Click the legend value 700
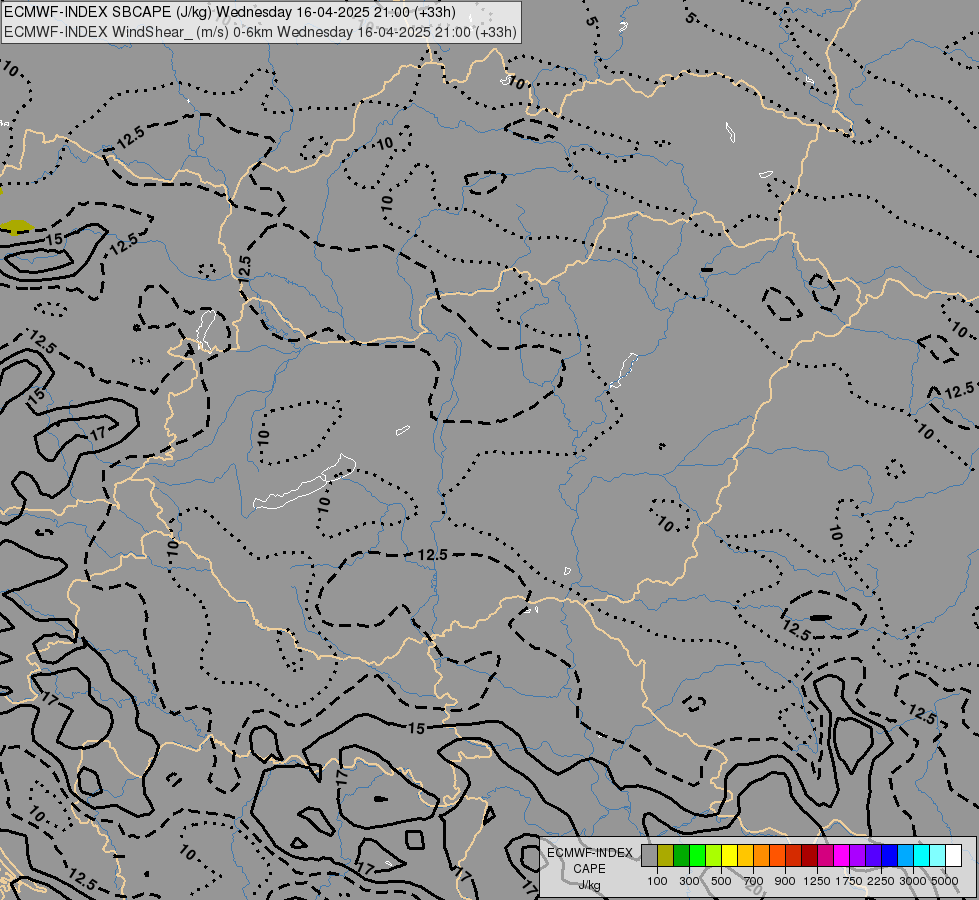979x900 pixels. 754,881
